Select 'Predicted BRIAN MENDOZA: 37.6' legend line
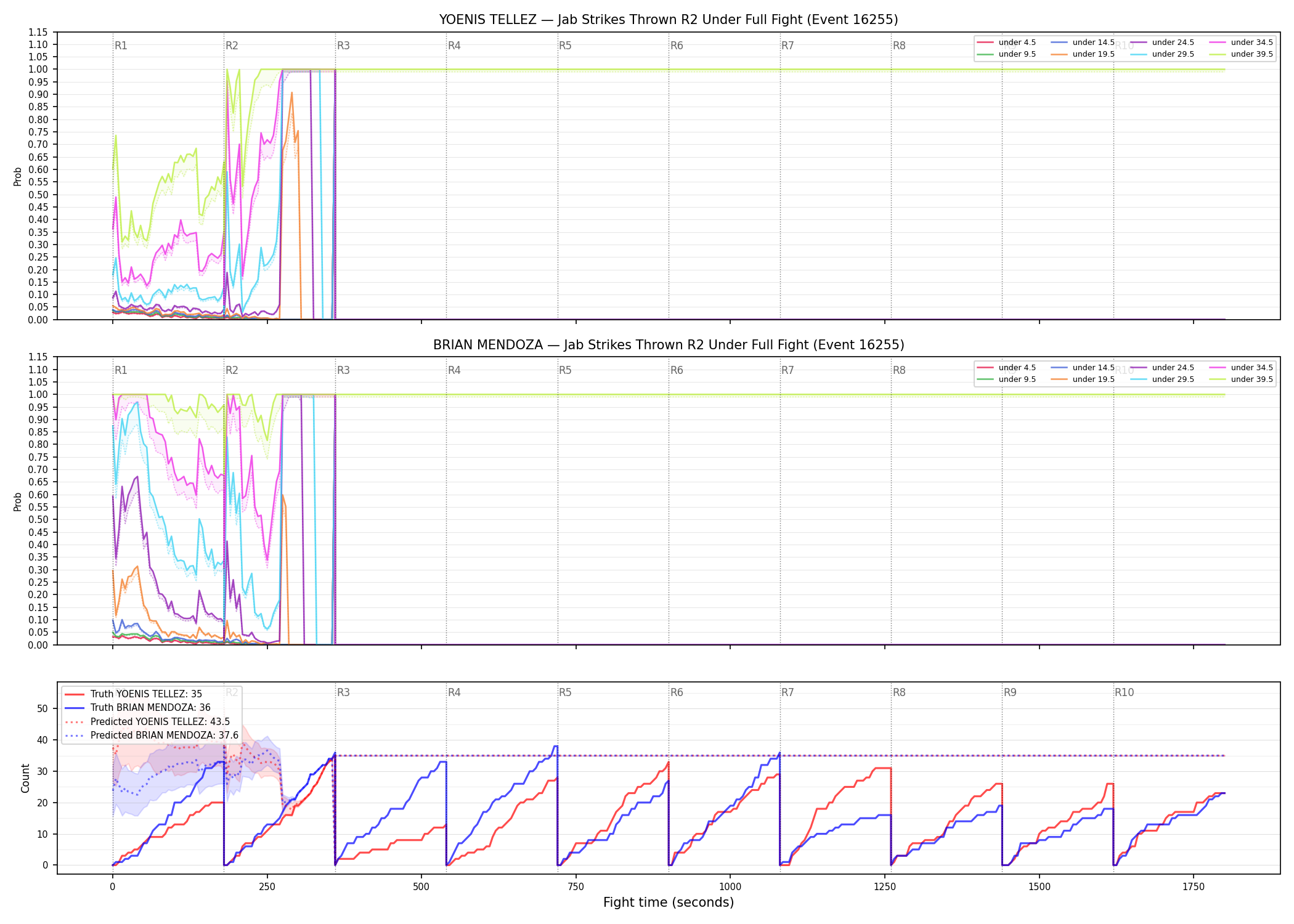Screen dimensions: 1294x924 pos(152,736)
